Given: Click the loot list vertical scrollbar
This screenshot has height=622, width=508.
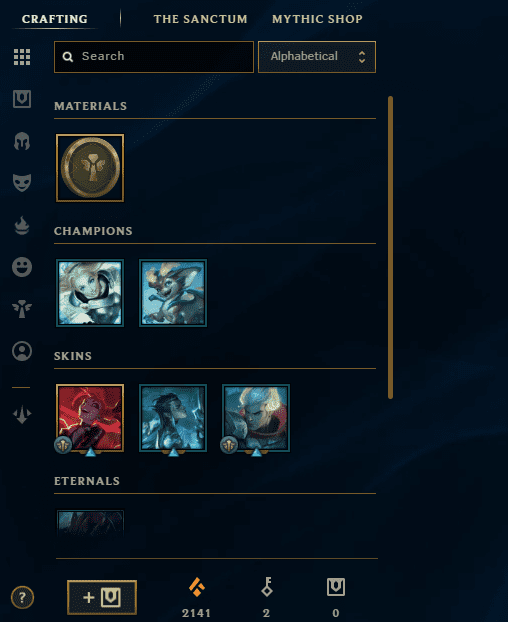Looking at the screenshot, I should click(390, 247).
